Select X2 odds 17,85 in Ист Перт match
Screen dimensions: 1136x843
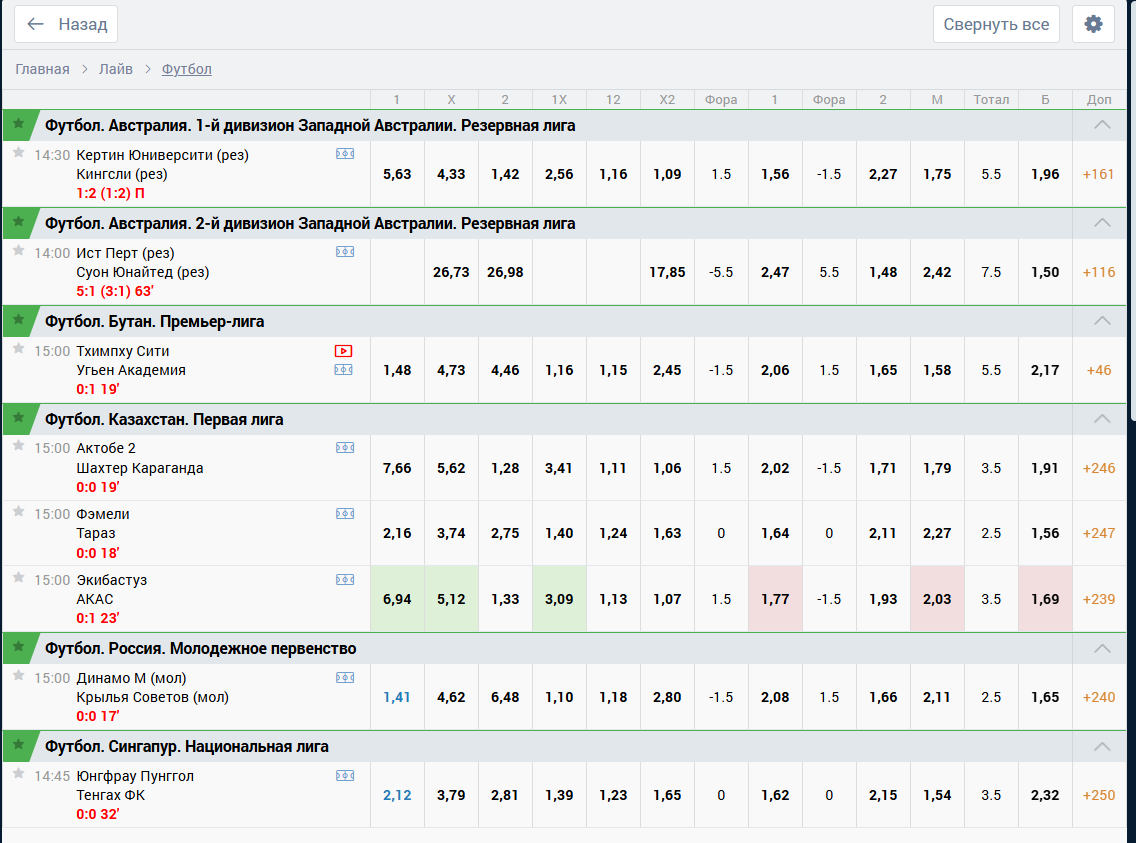click(667, 272)
